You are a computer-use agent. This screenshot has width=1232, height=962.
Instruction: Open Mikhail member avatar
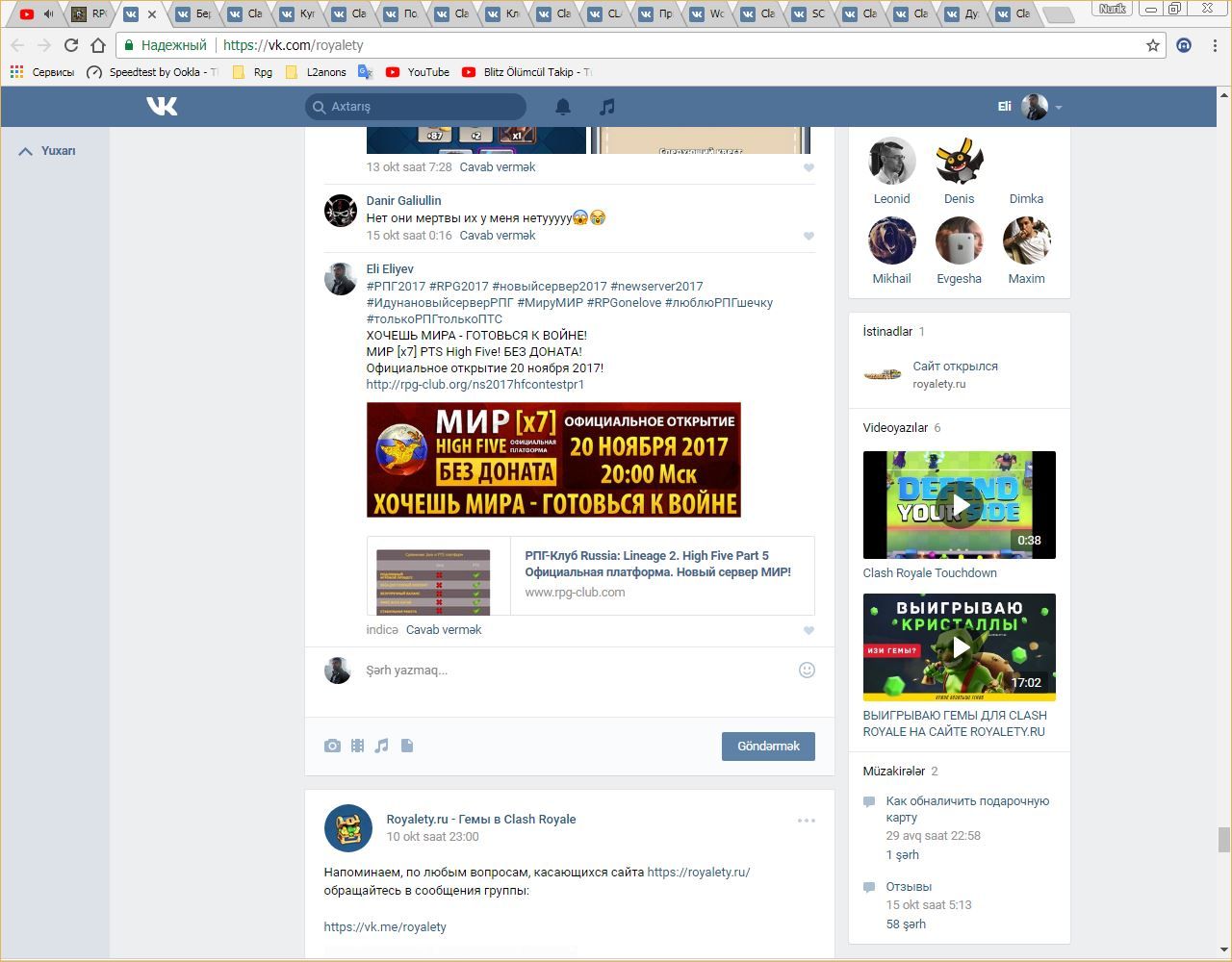pyautogui.click(x=891, y=240)
